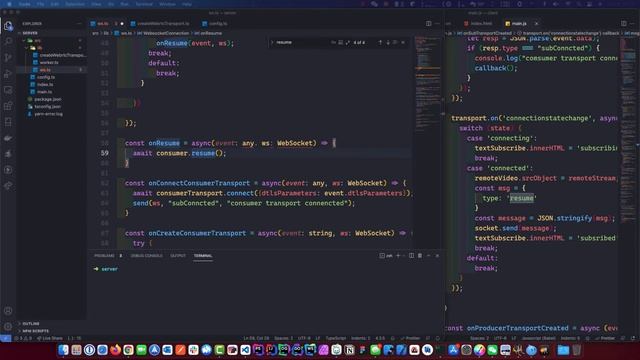Add a new terminal with plus icon
The height and width of the screenshot is (360, 640).
398,256
